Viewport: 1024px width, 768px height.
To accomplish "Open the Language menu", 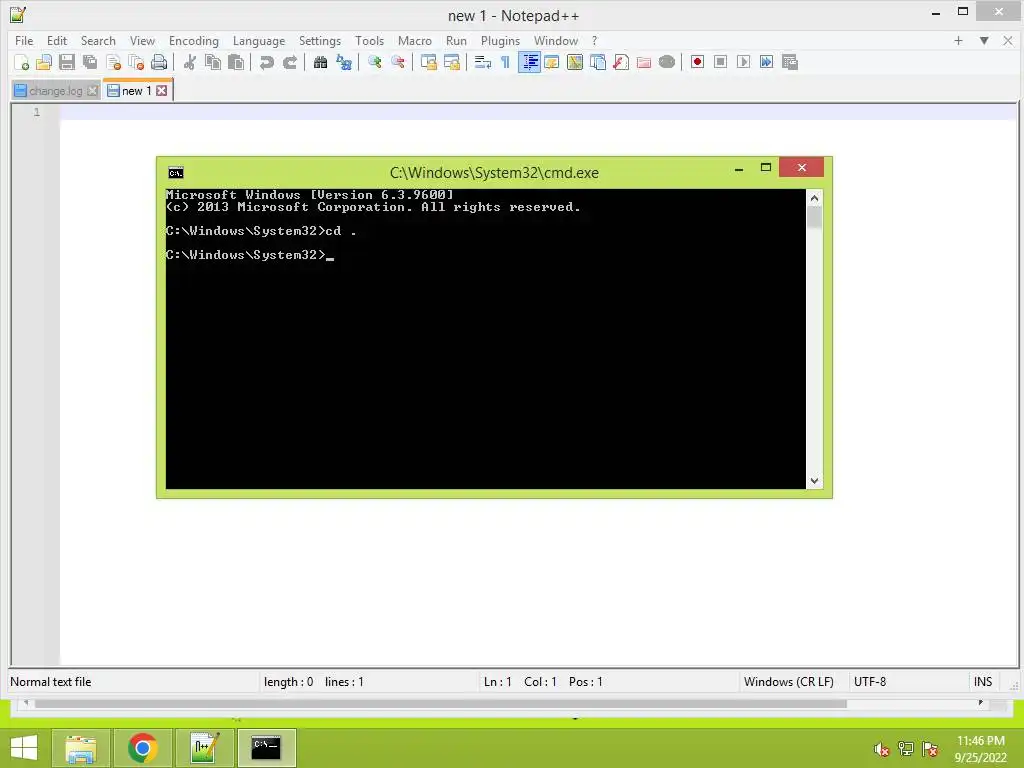I will tap(259, 40).
